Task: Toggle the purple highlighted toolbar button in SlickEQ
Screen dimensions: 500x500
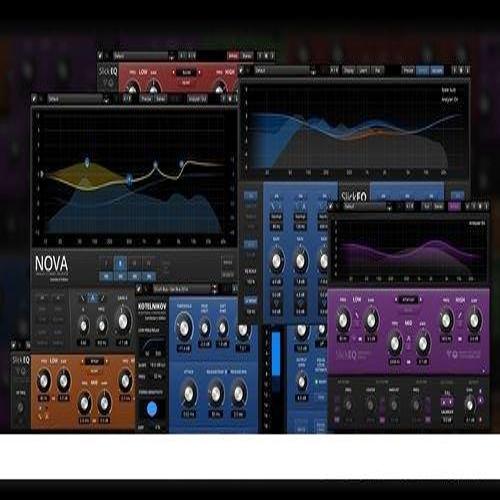Action: pos(454,206)
